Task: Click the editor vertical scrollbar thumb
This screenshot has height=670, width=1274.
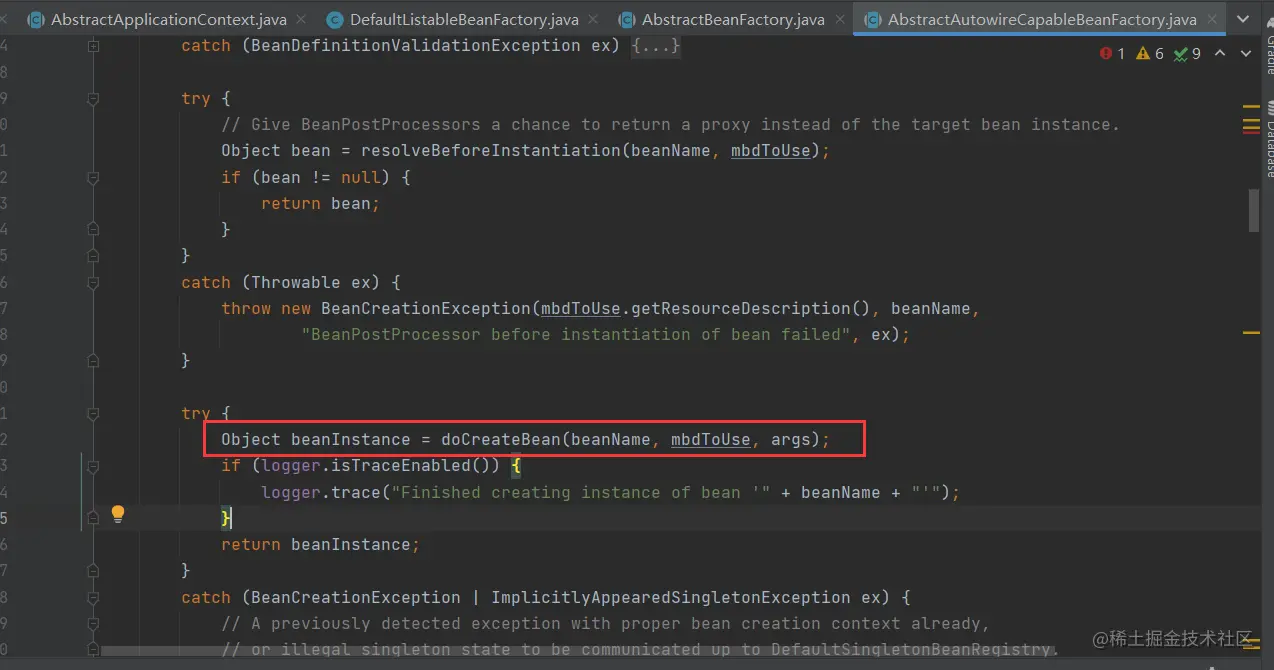Action: (x=1253, y=210)
